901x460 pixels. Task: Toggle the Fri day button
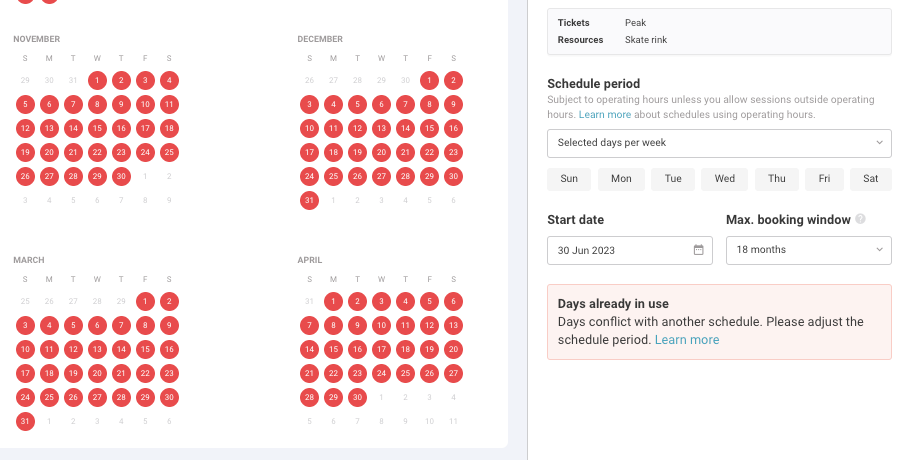pos(824,179)
